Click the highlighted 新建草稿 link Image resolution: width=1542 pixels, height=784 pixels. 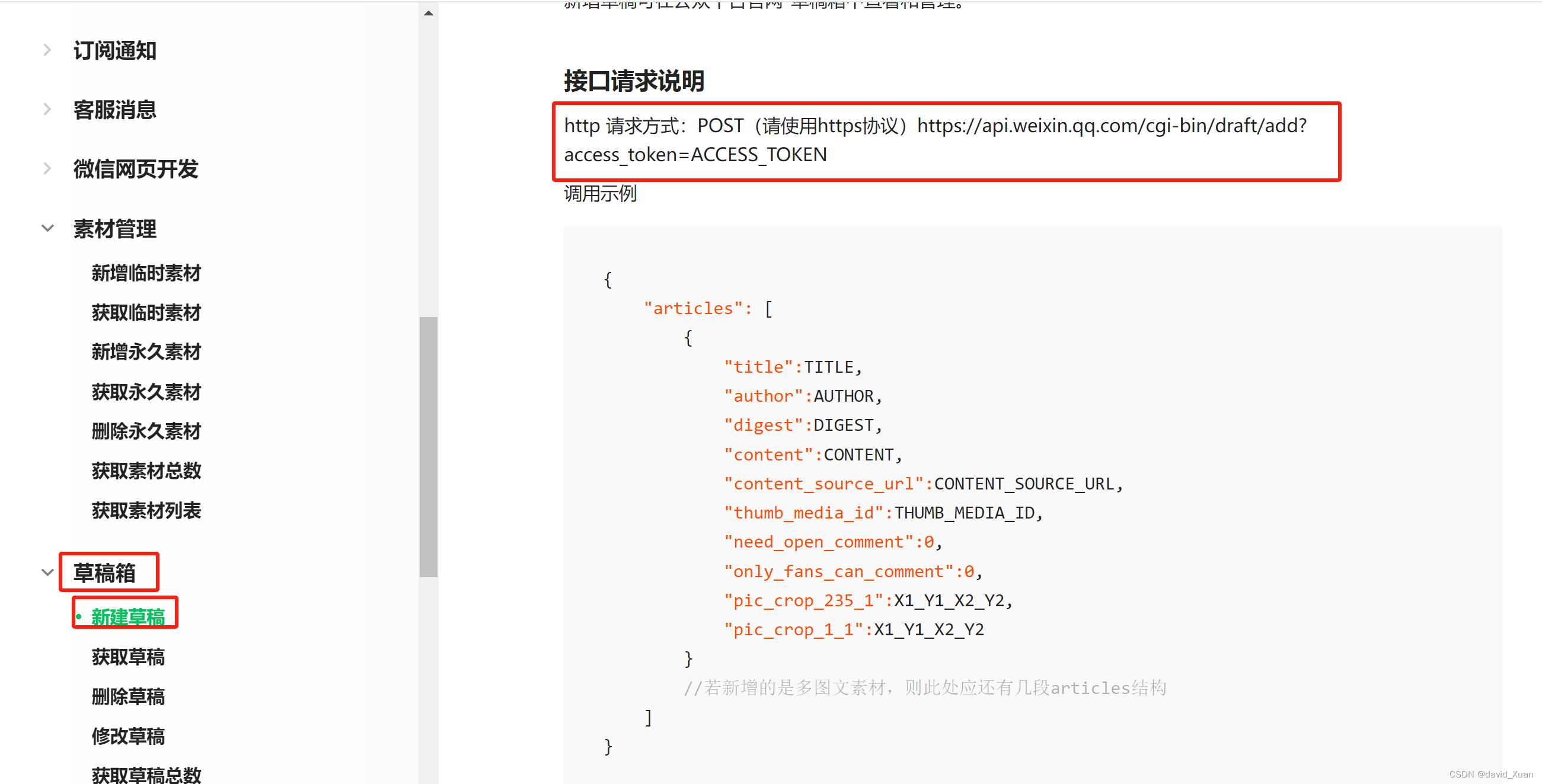(x=127, y=617)
